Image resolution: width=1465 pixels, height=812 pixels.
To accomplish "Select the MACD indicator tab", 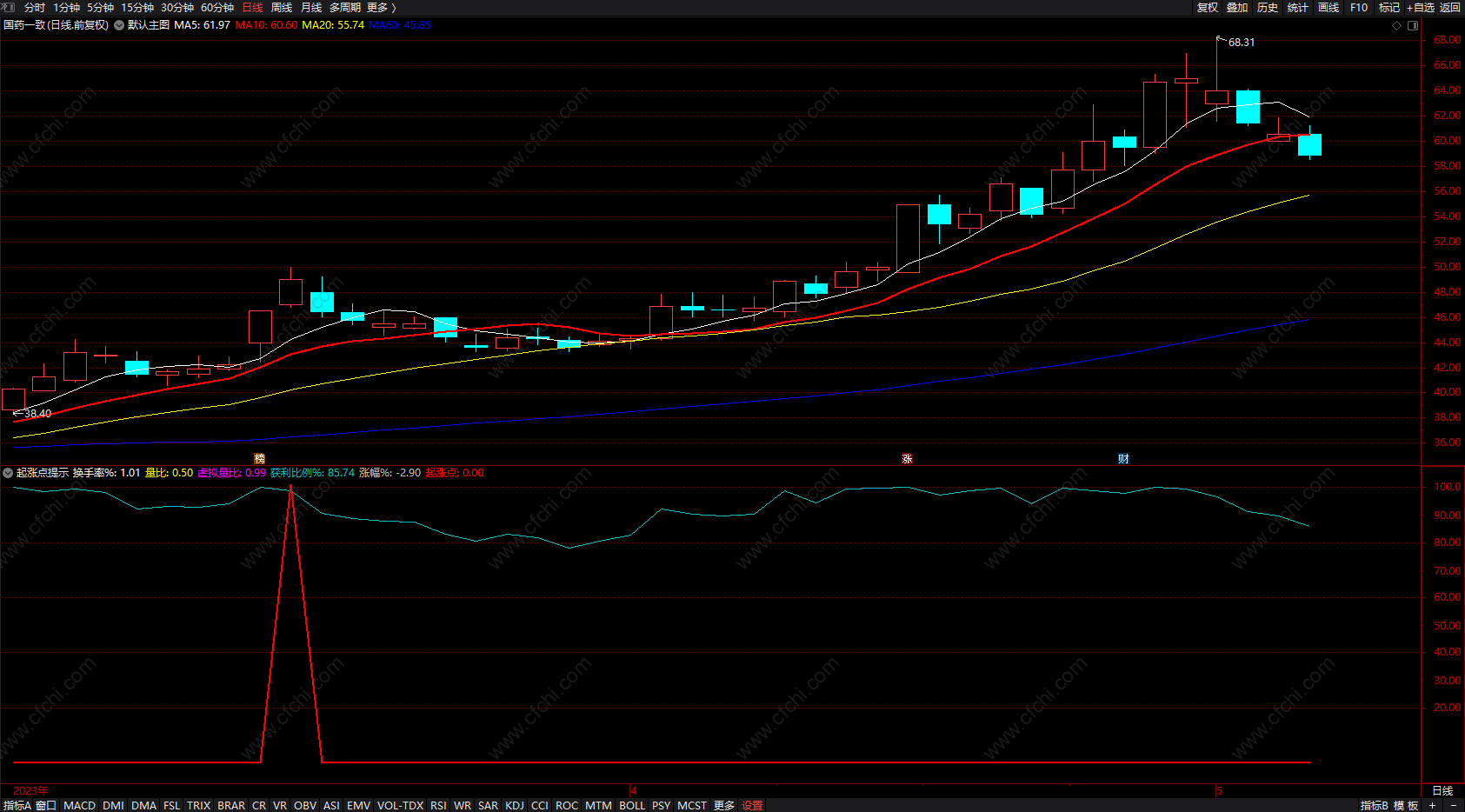I will [79, 805].
